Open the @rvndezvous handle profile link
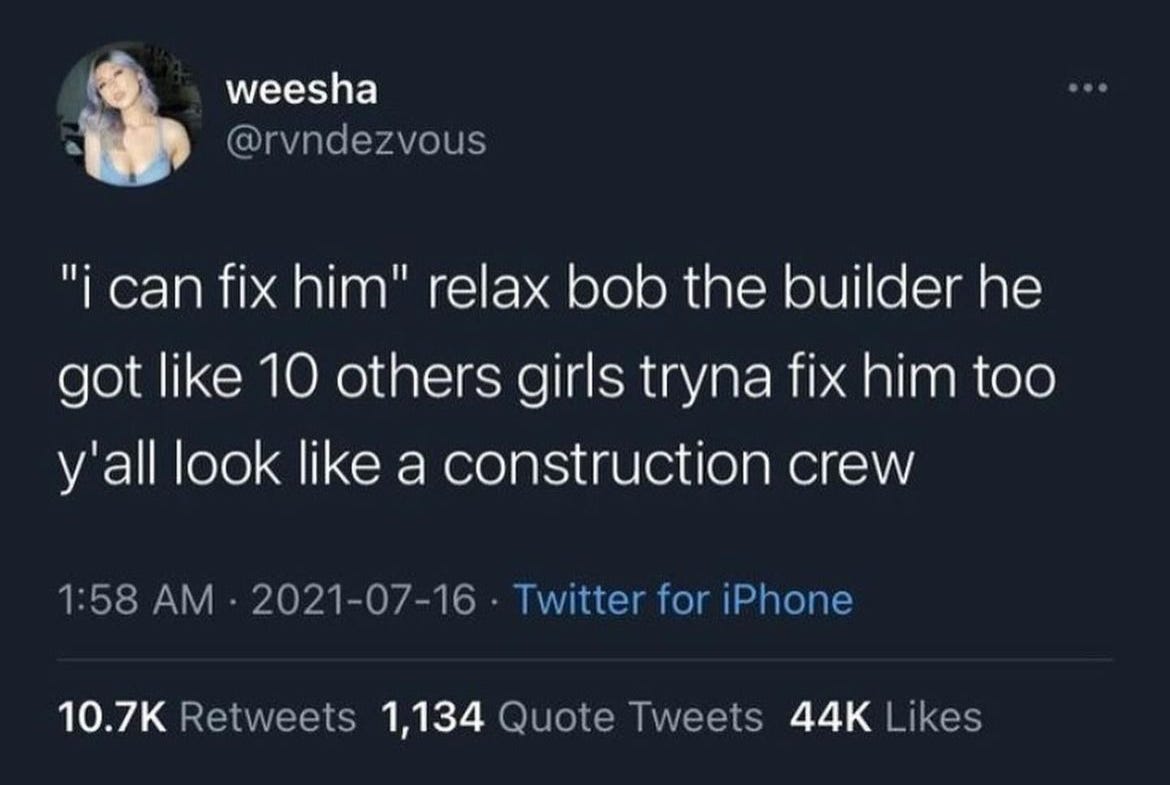Image resolution: width=1170 pixels, height=785 pixels. pos(356,140)
